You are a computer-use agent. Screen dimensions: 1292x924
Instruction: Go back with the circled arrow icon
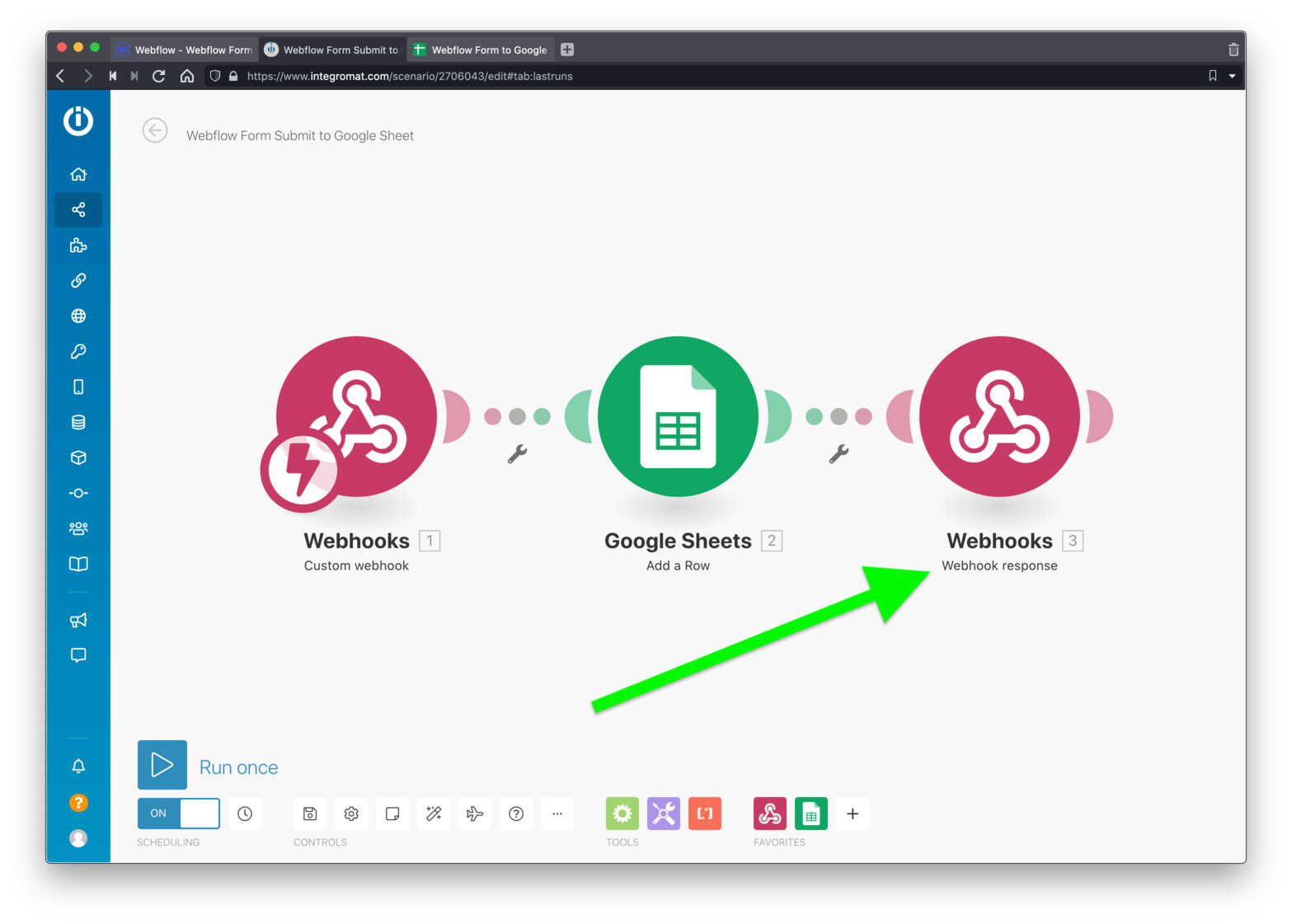[155, 130]
